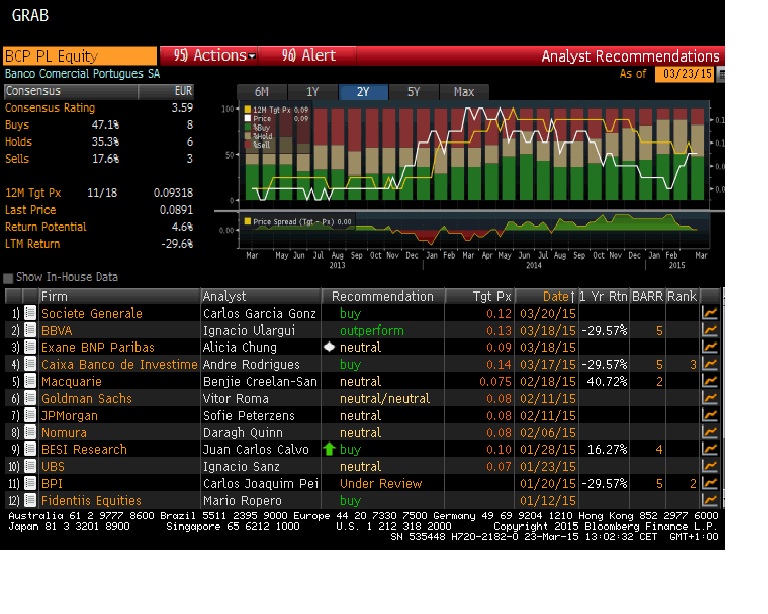Toggle the 12M Tgt Px legend series
768x614 pixels.
click(x=248, y=109)
